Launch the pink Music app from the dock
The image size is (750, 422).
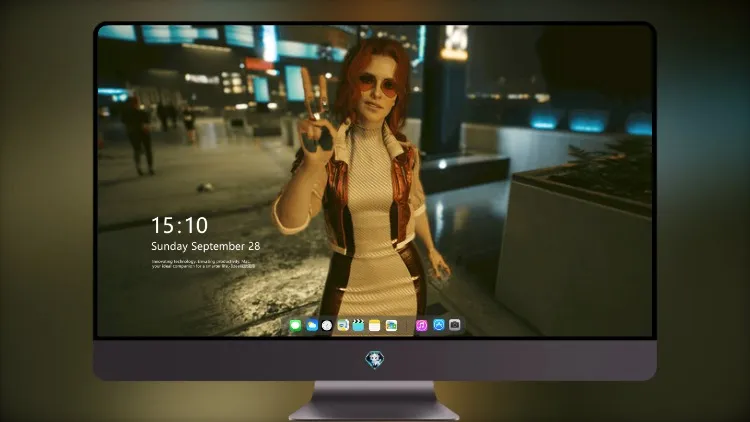pyautogui.click(x=421, y=325)
